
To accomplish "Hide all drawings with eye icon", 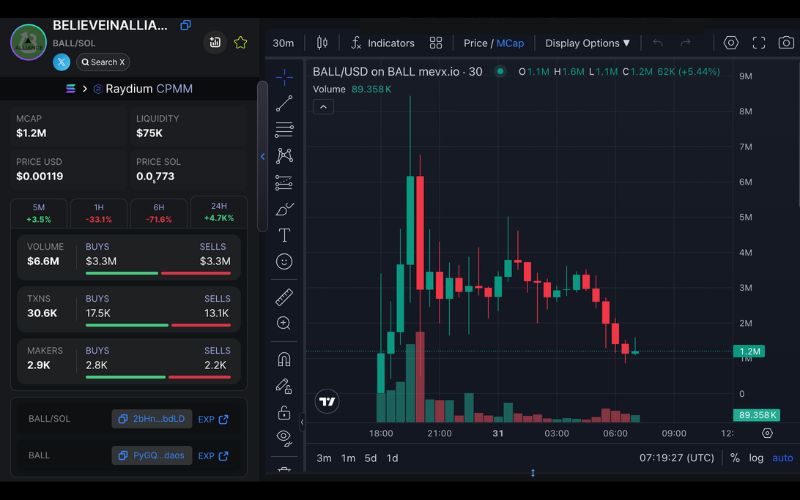I will click(284, 438).
